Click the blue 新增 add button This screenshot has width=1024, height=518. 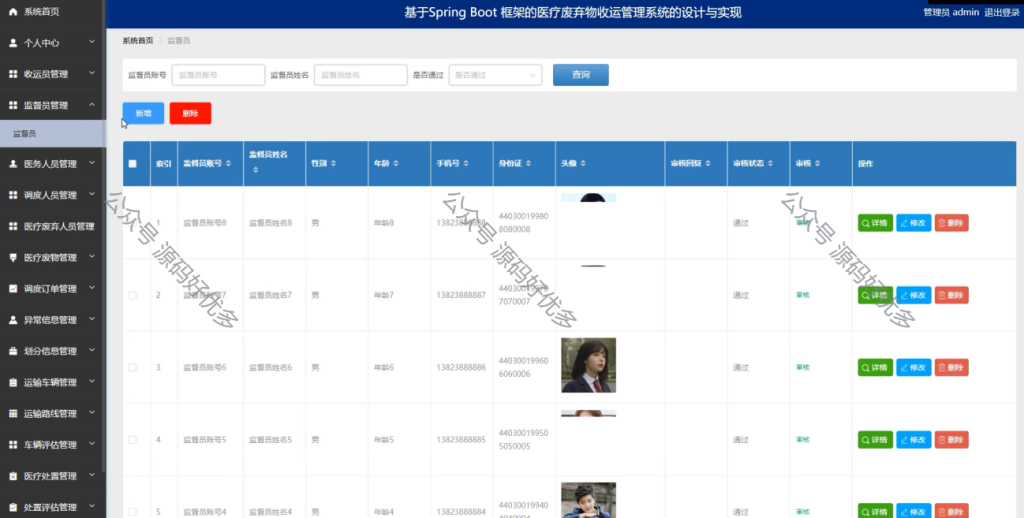(x=143, y=114)
